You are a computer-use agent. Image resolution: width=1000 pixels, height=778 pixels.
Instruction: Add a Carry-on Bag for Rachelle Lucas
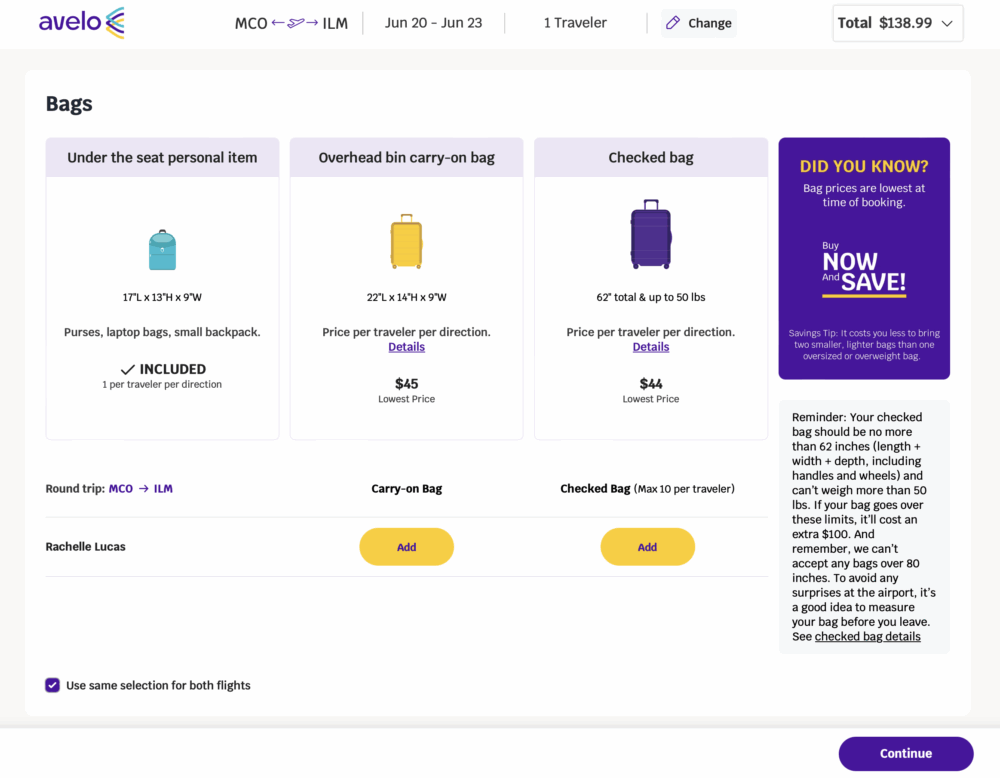(406, 547)
